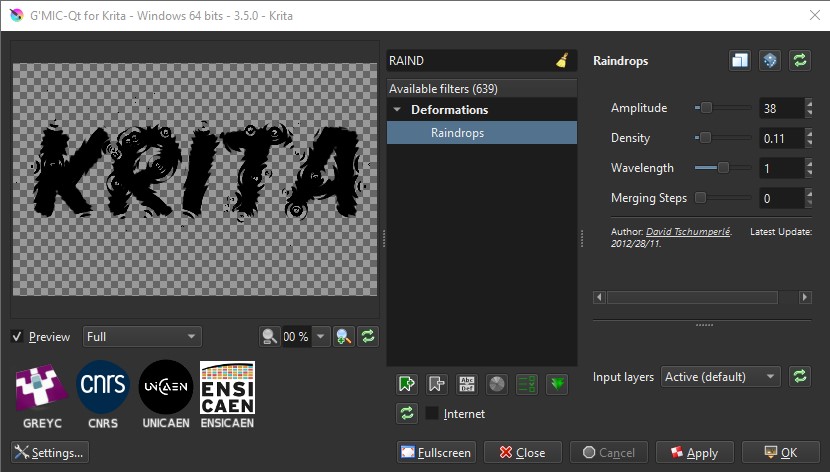Click the remove fave icon below the filter list
The image size is (830, 472).
[436, 383]
